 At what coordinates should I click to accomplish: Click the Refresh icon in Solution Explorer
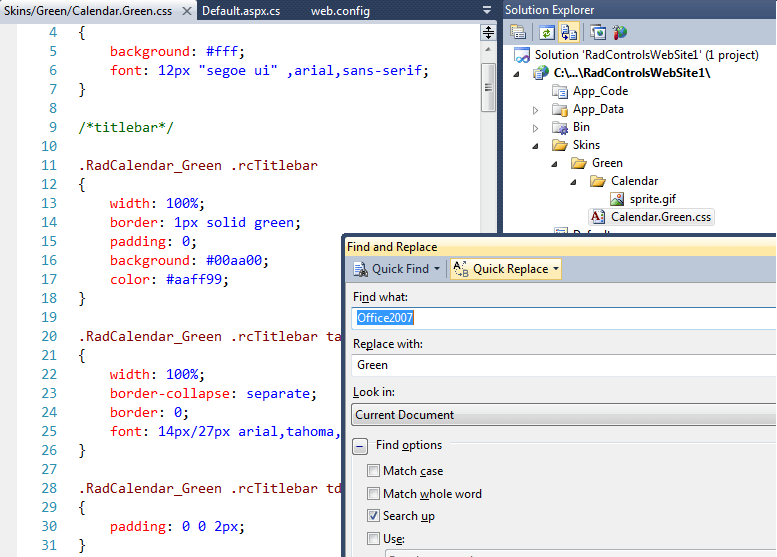pos(547,32)
